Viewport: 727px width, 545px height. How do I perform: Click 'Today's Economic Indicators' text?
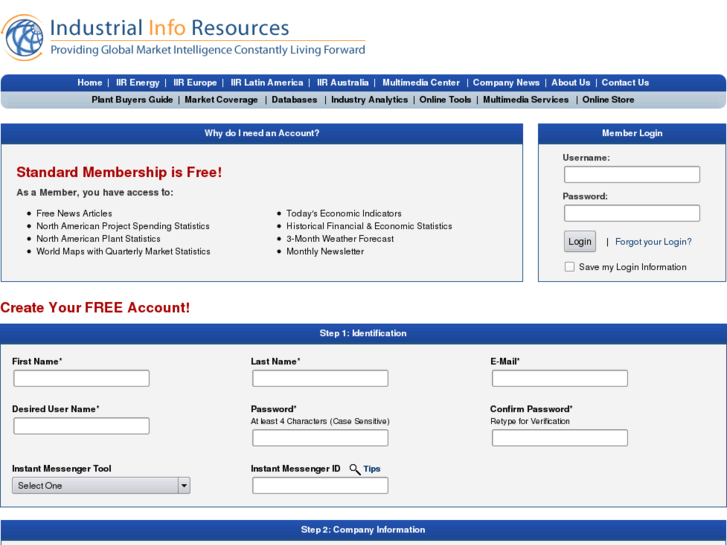click(x=344, y=213)
